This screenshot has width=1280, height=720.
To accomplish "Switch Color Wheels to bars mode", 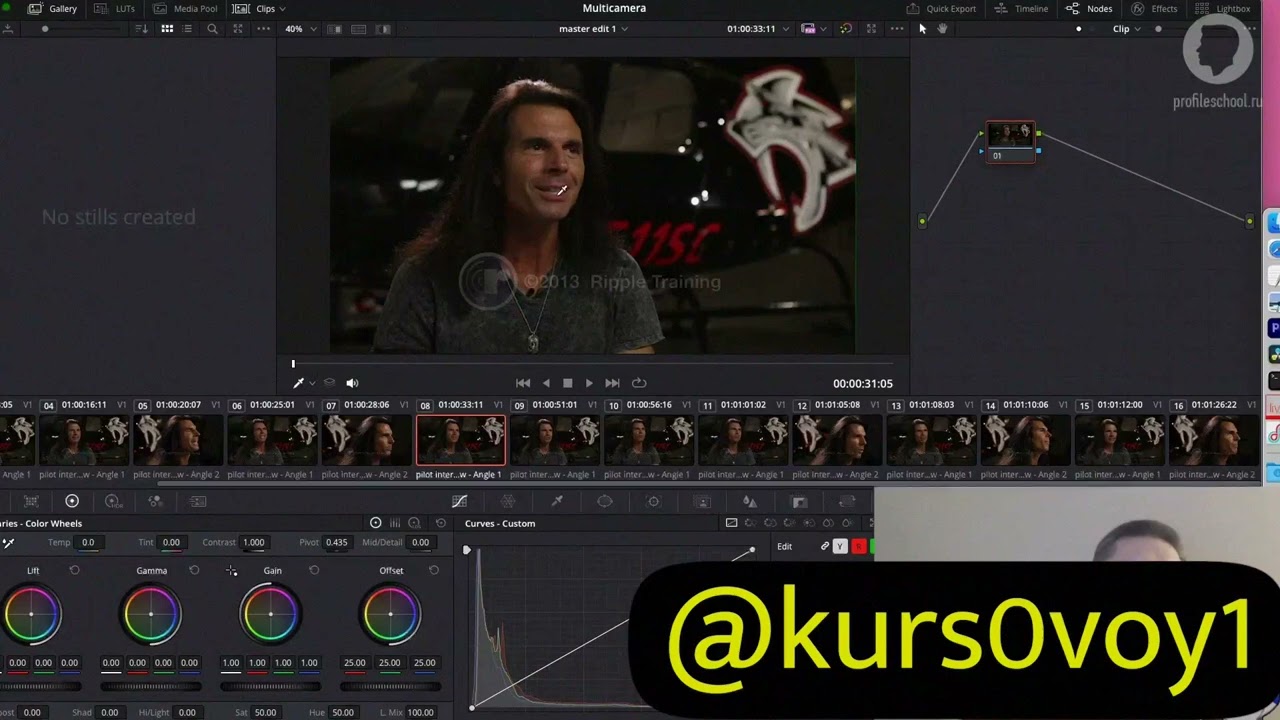I will click(395, 523).
